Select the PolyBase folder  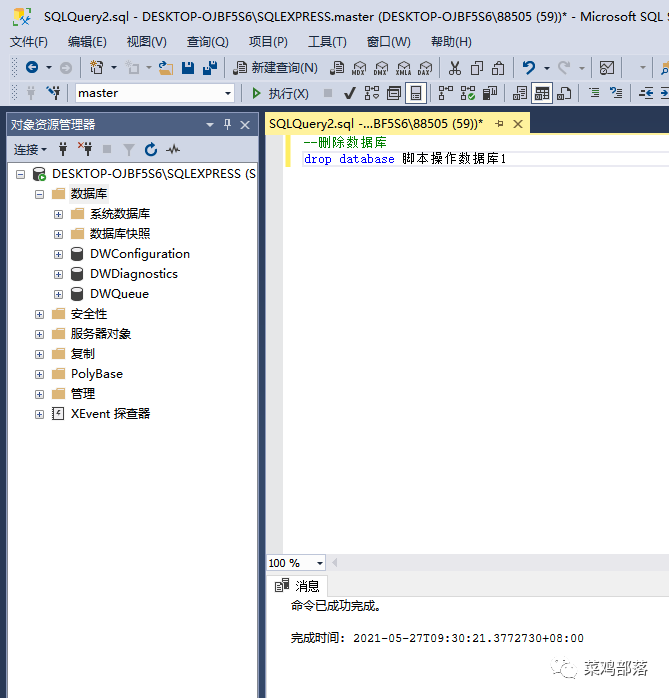(97, 374)
